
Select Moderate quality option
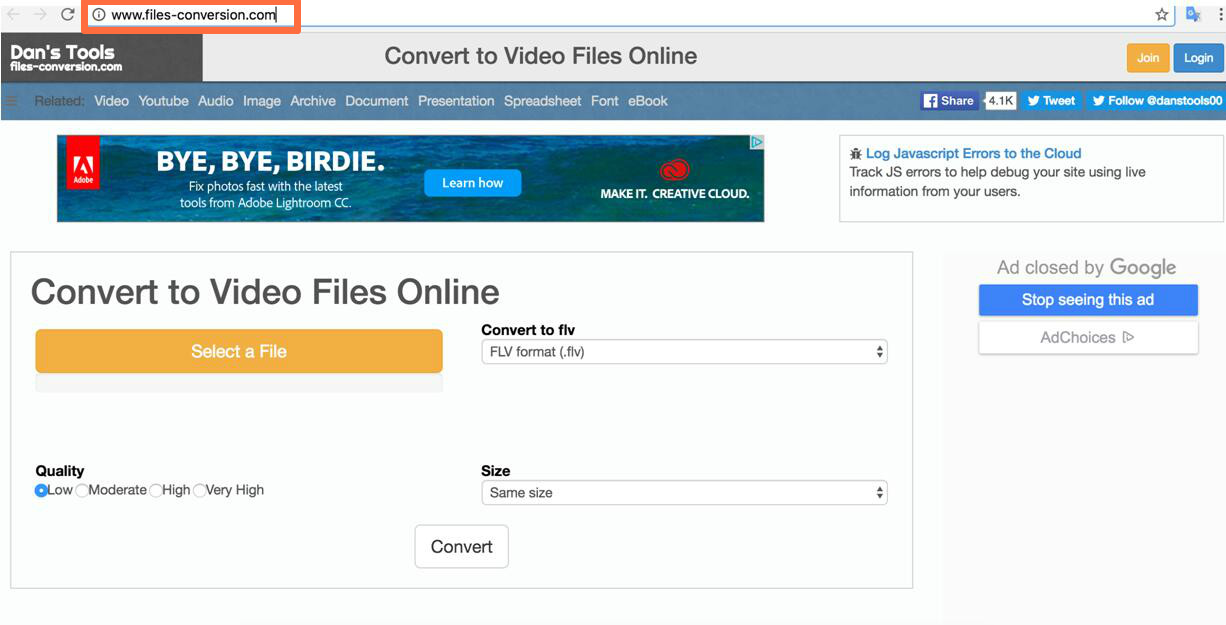coord(82,491)
